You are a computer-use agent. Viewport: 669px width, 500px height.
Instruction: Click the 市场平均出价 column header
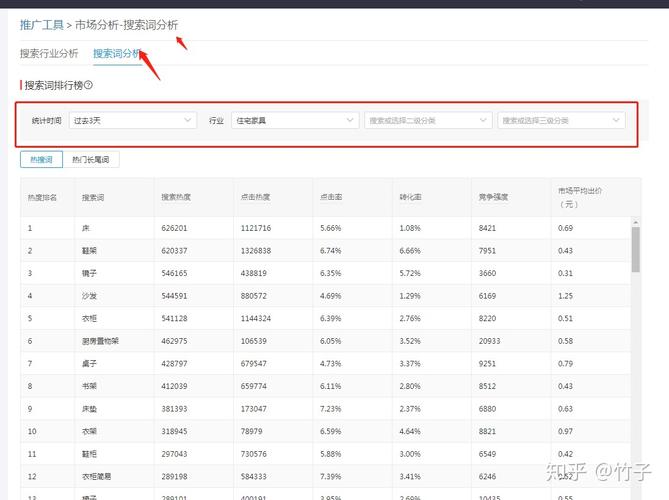(580, 197)
